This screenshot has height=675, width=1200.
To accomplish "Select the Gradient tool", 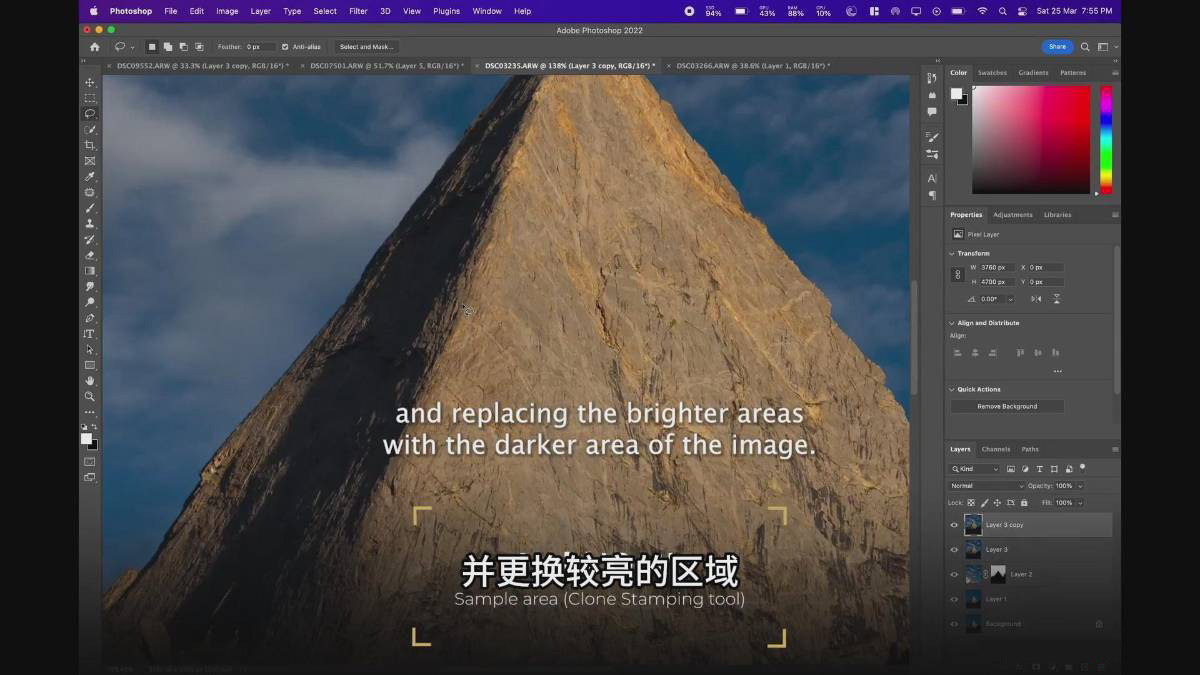I will coord(90,271).
